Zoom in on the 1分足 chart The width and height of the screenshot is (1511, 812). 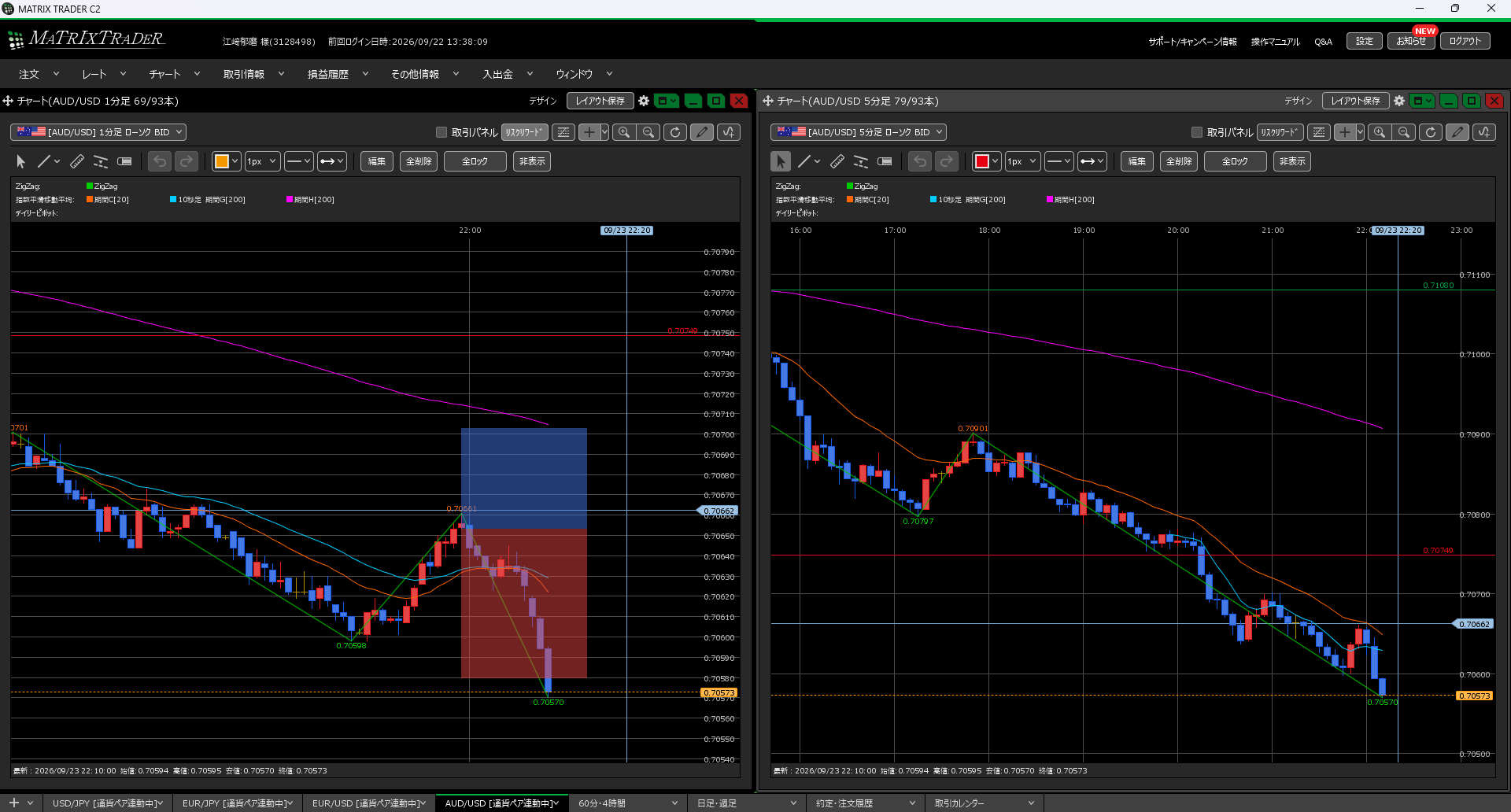coord(624,132)
